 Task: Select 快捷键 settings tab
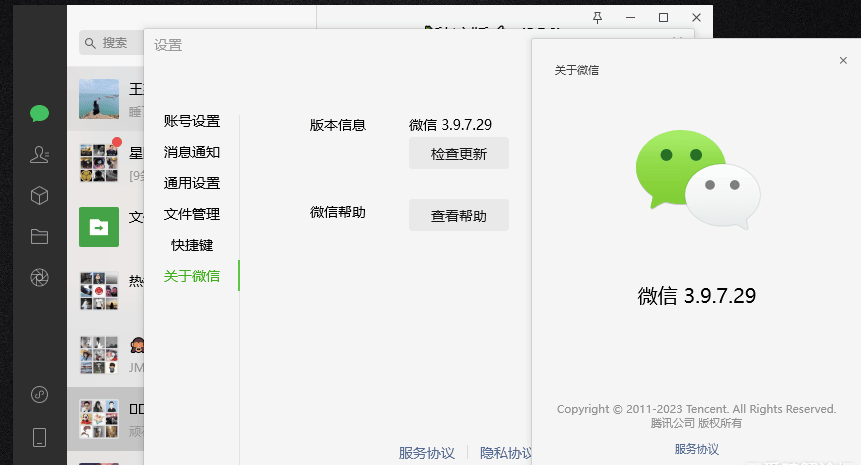pyautogui.click(x=192, y=245)
